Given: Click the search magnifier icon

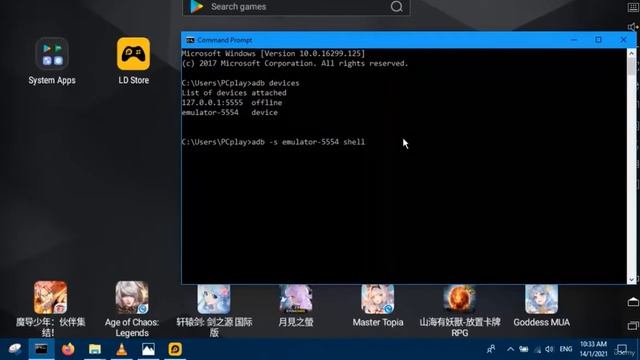Looking at the screenshot, I should pyautogui.click(x=396, y=7).
